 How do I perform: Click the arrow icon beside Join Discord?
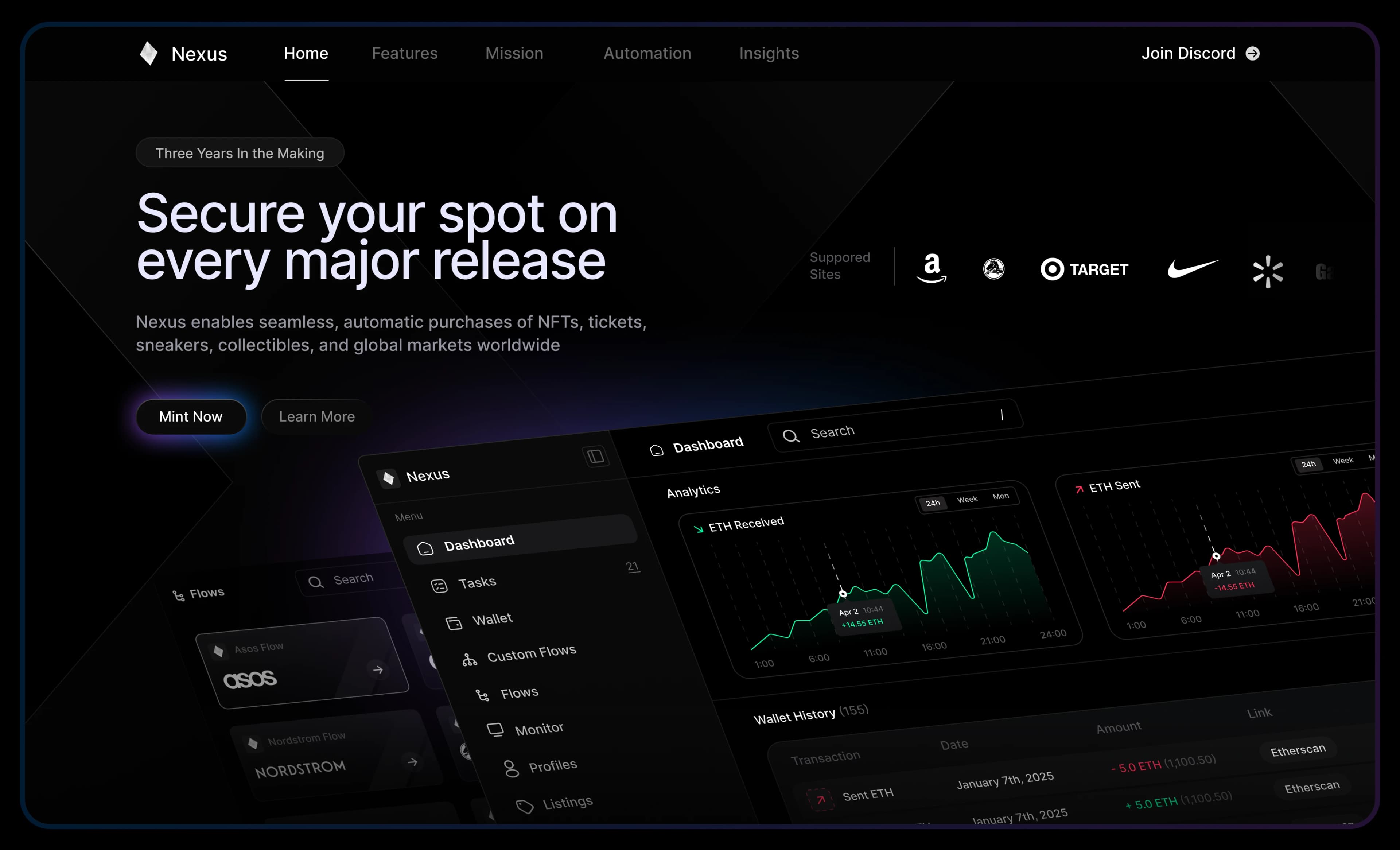click(x=1252, y=53)
